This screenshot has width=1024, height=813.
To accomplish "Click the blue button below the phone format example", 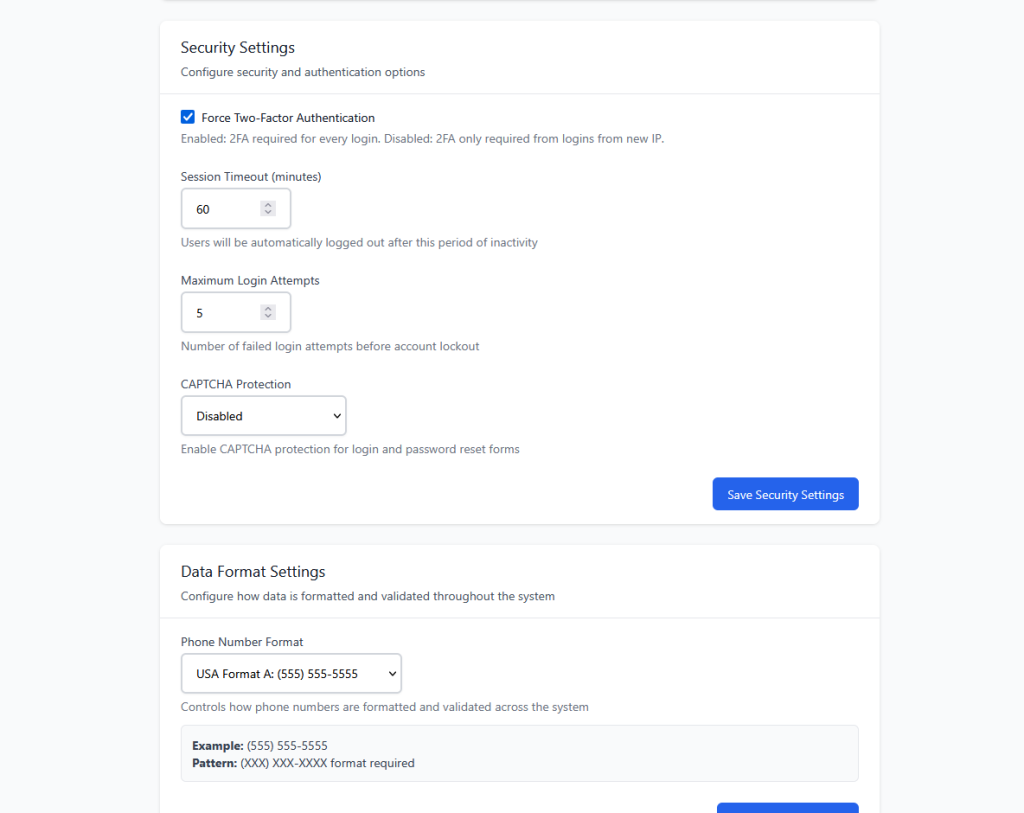I will (787, 809).
